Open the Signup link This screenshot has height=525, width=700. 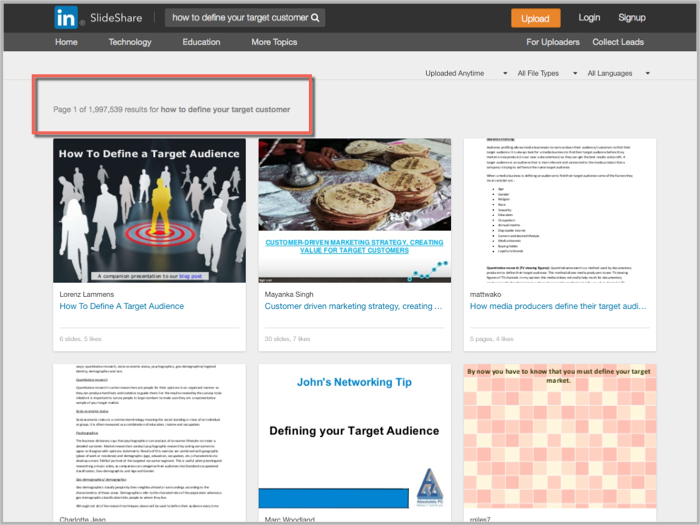tap(632, 17)
